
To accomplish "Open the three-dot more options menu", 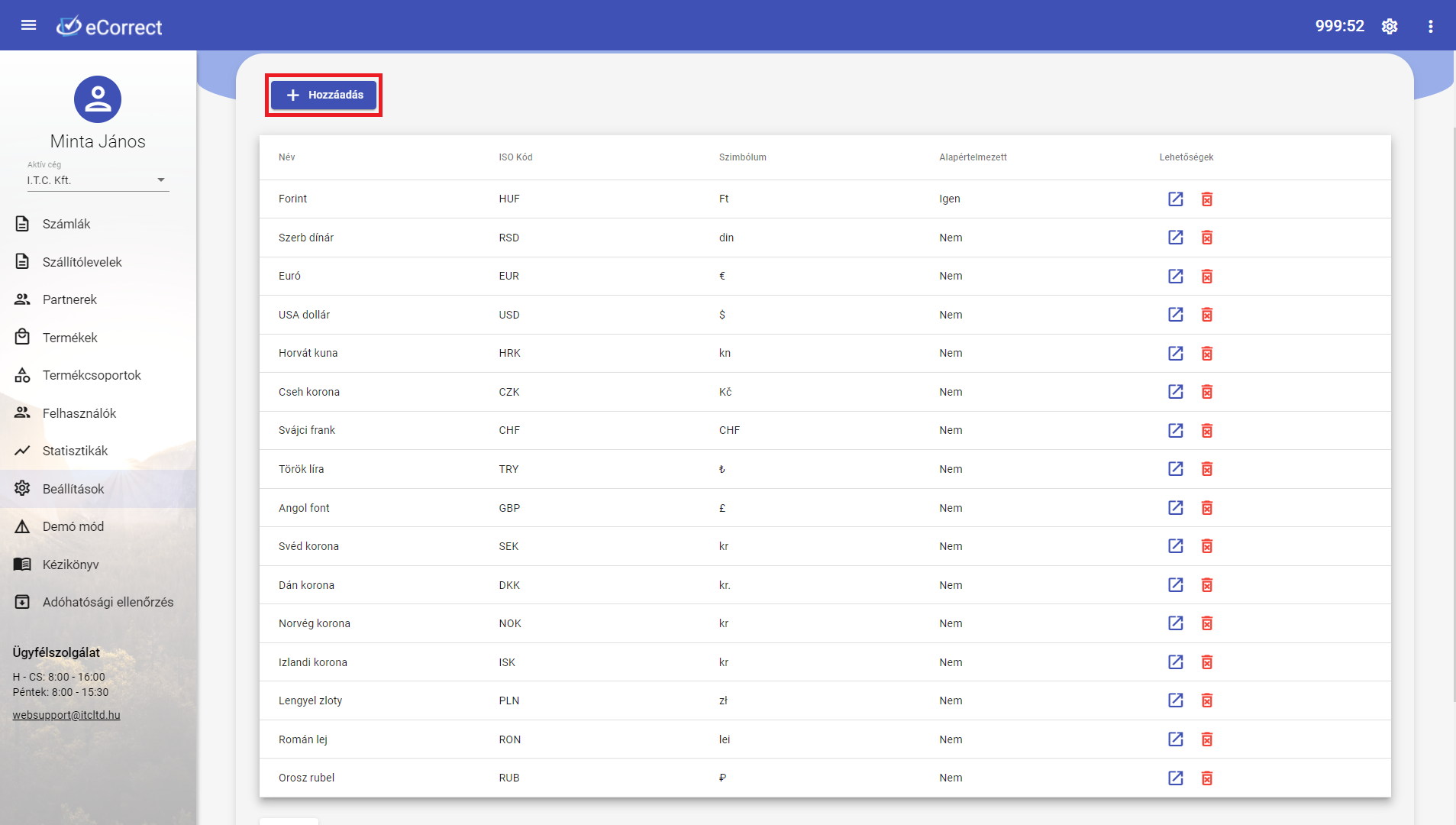I will pos(1430,26).
